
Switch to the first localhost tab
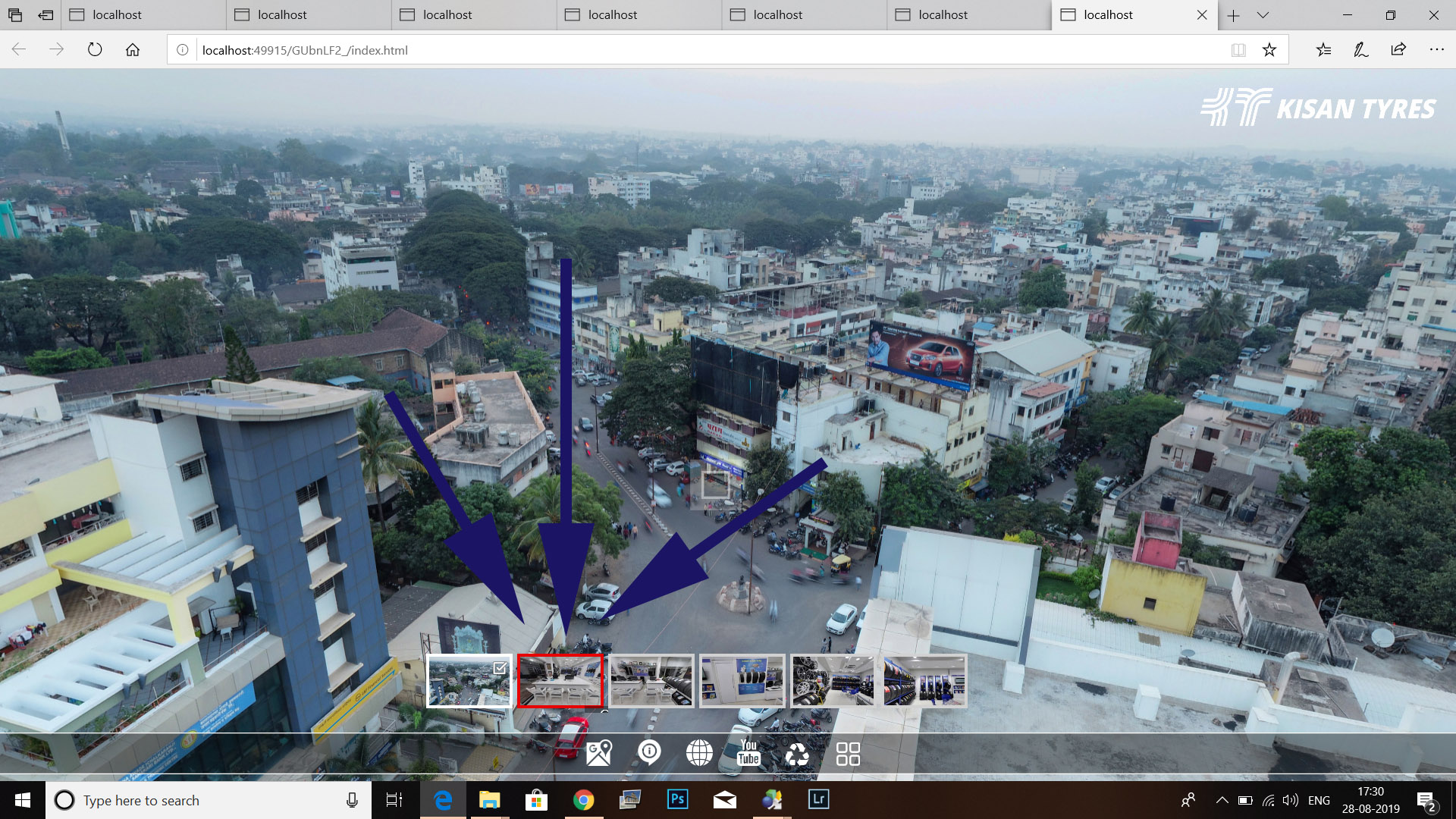pyautogui.click(x=143, y=15)
